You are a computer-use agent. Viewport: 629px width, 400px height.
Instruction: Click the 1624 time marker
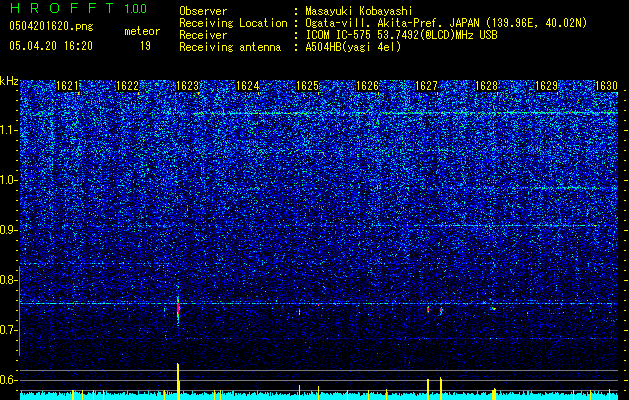coord(248,86)
